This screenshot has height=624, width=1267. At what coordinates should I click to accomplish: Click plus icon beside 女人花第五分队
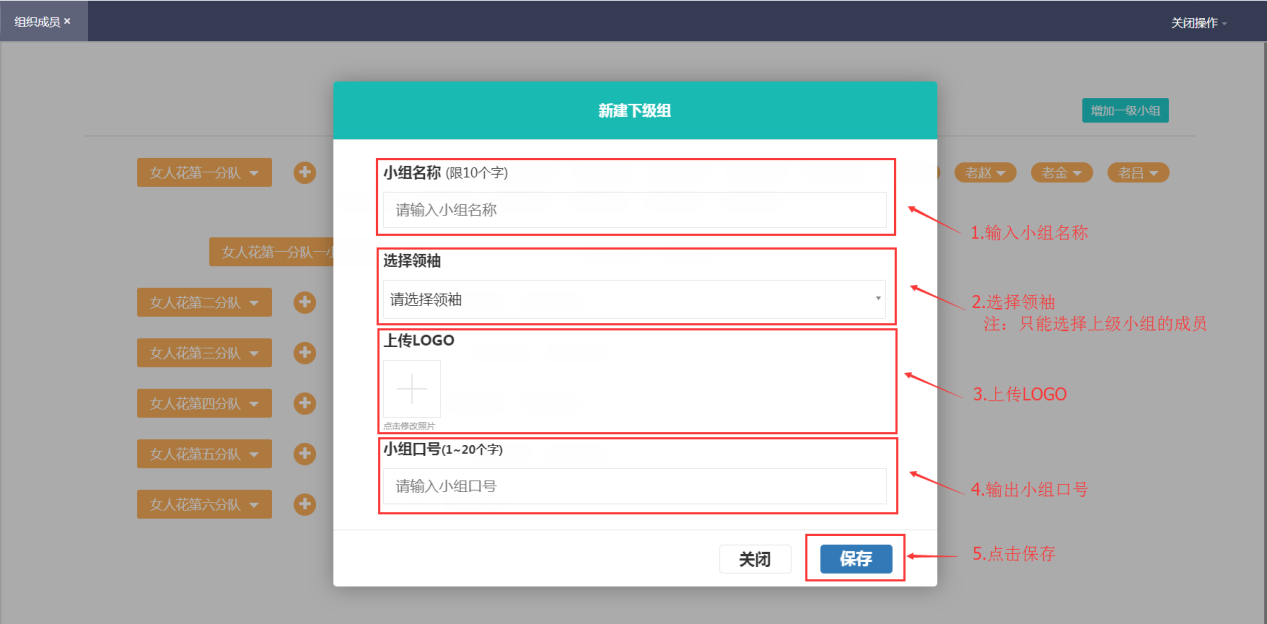305,454
